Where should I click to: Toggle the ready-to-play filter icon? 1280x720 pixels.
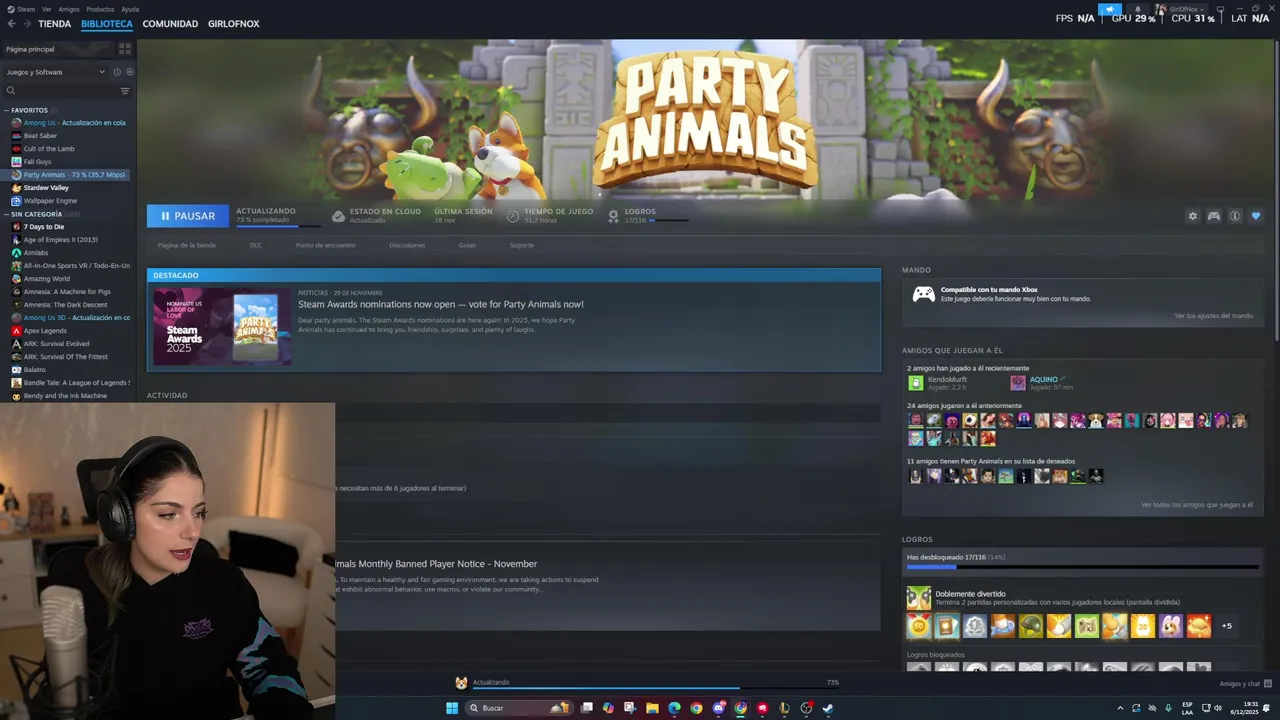(129, 72)
